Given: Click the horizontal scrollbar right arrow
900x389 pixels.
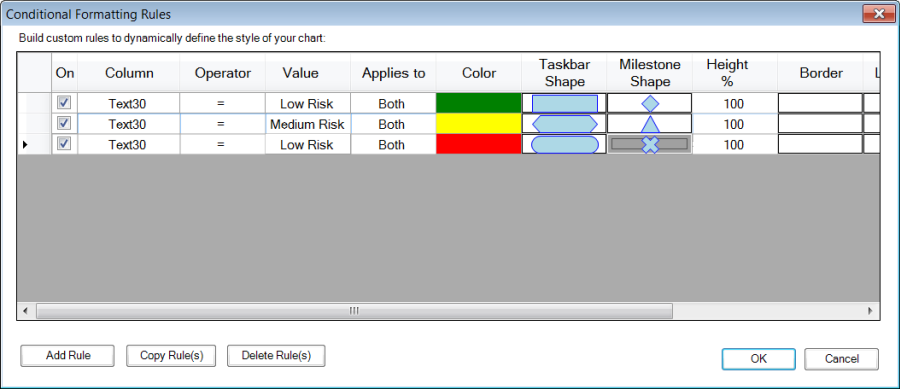Looking at the screenshot, I should coord(871,311).
